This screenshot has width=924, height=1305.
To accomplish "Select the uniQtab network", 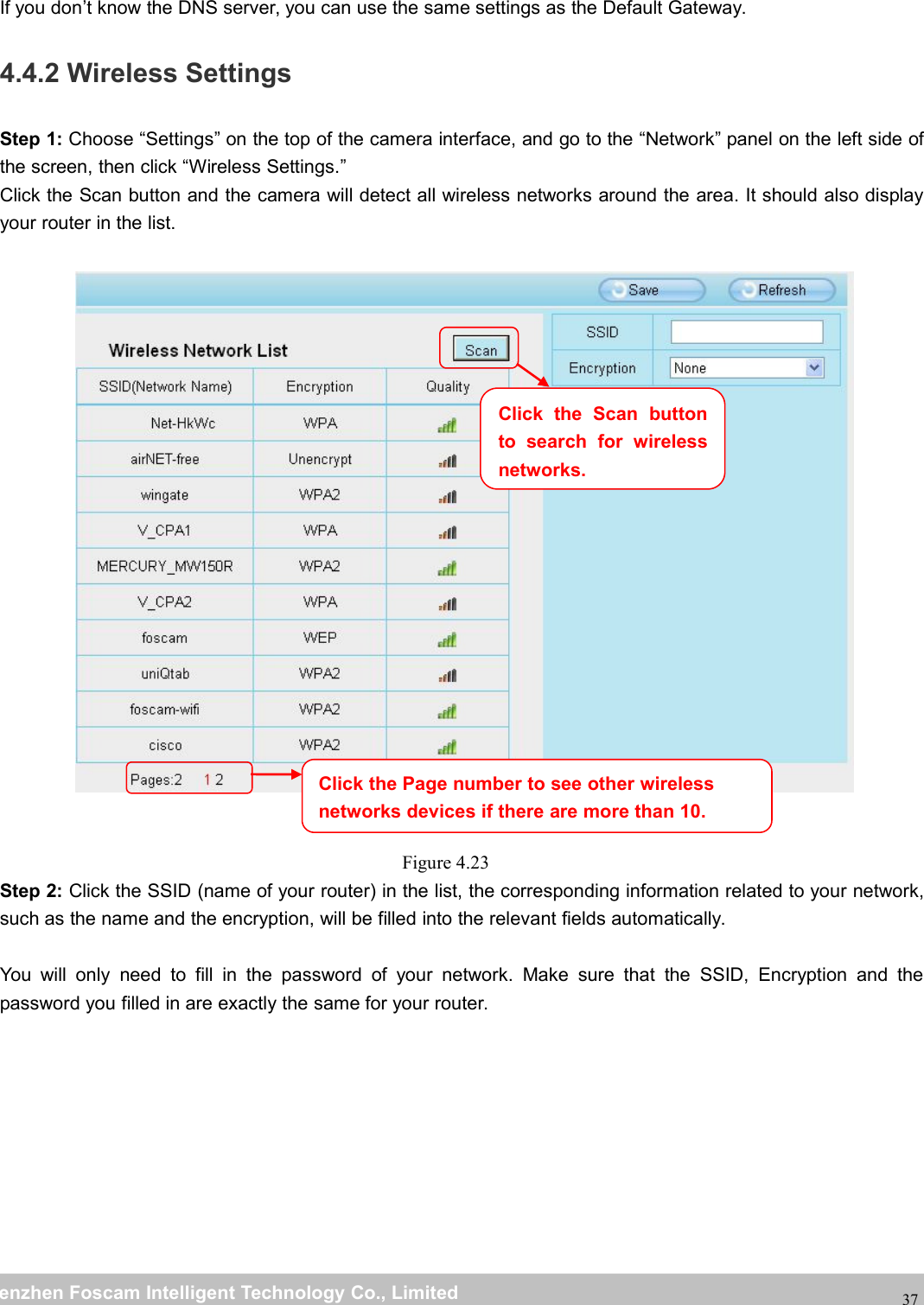I will pyautogui.click(x=164, y=673).
